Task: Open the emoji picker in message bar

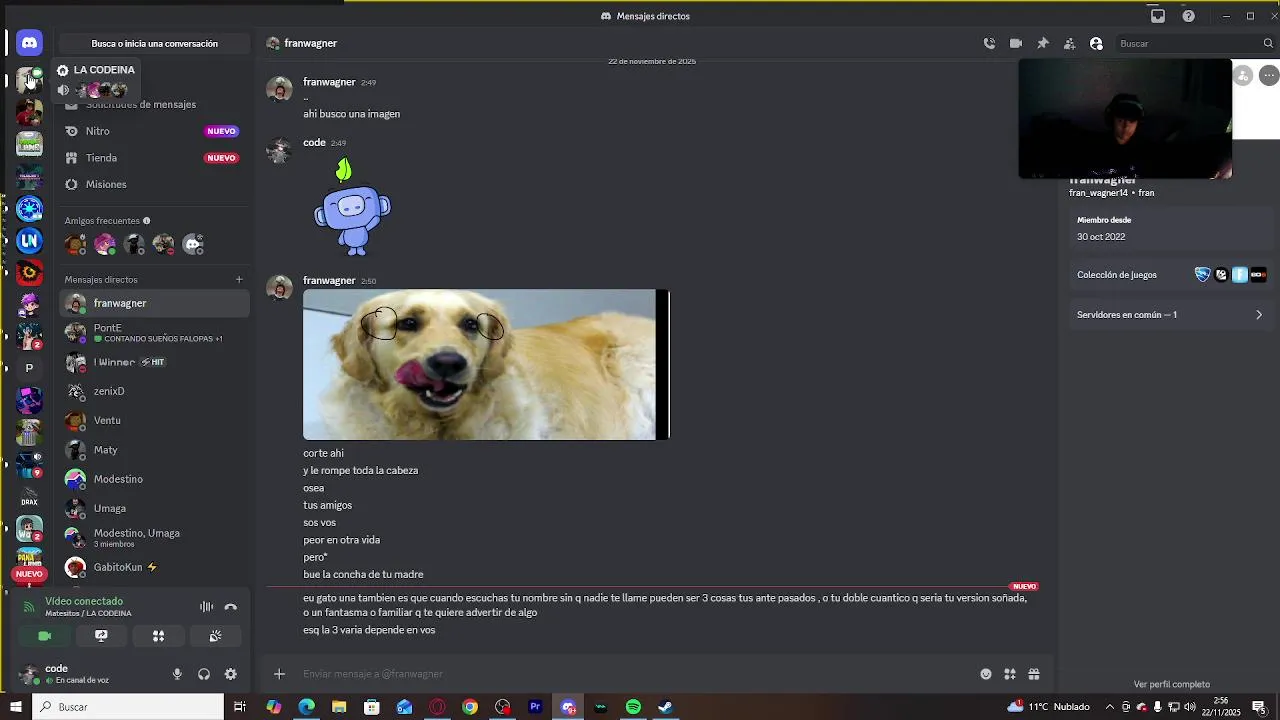Action: (x=986, y=674)
